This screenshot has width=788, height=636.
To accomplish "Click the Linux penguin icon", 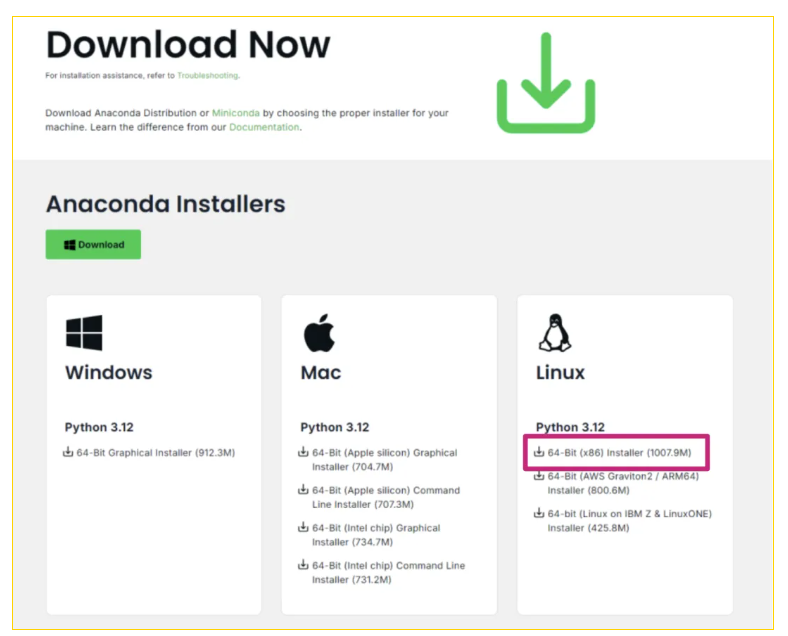I will 555,333.
